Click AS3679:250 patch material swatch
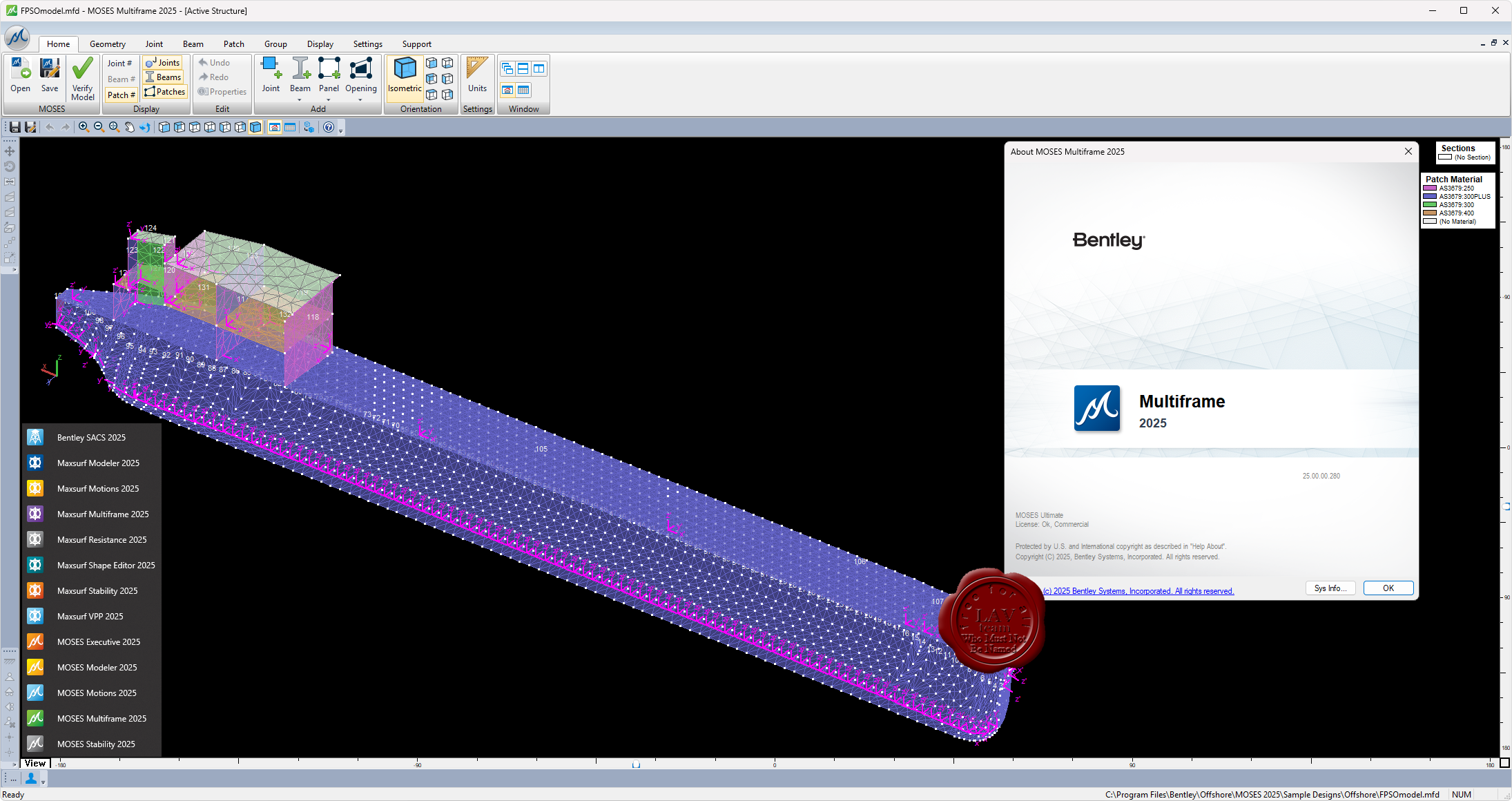Viewport: 1512px width, 801px height. (x=1430, y=188)
